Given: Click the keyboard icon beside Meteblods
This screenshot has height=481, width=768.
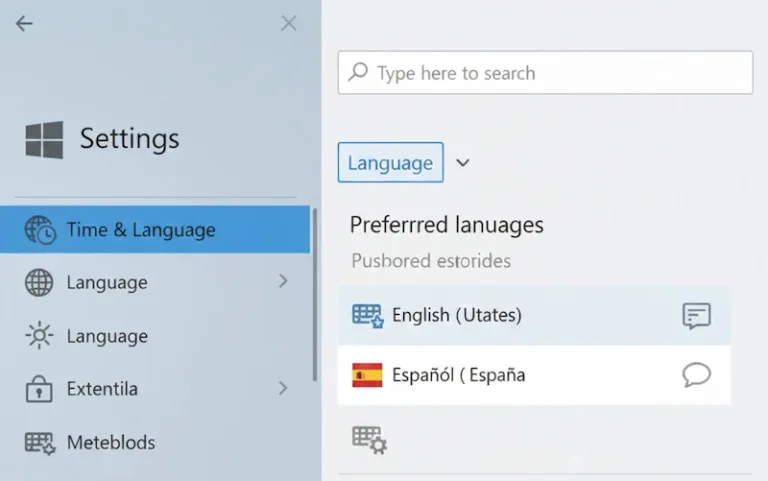Looking at the screenshot, I should coord(39,442).
